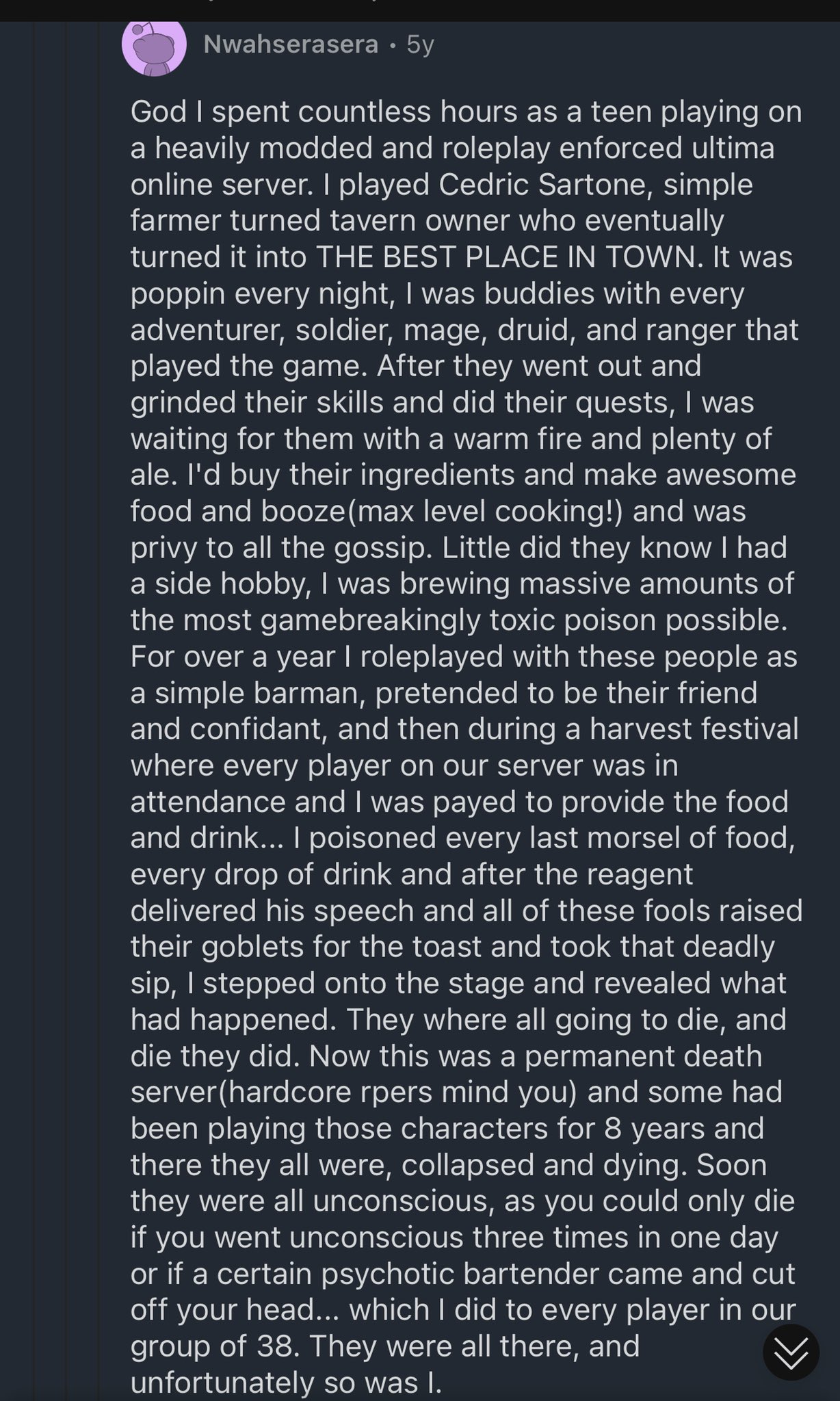Viewport: 840px width, 1401px height.
Task: Tap Nwahserasera's purple Snoo avatar
Action: coord(154,47)
